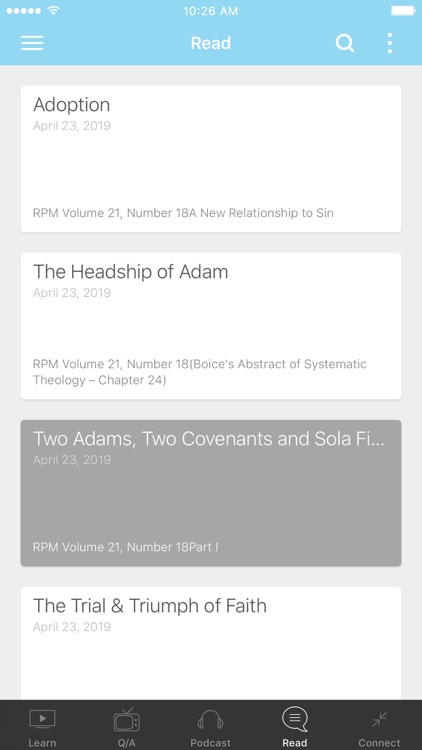Select the Podcast headphones icon

point(211,720)
